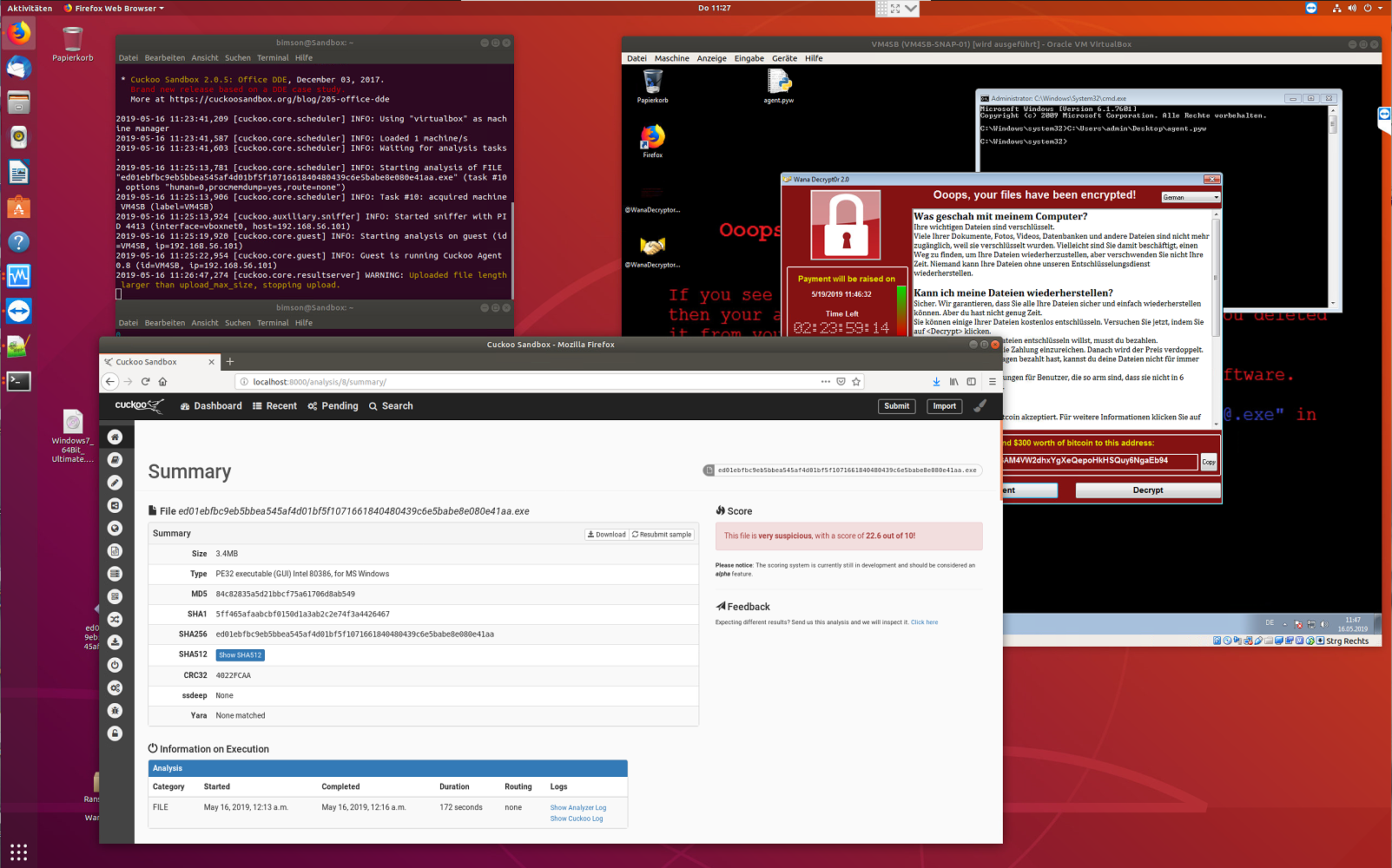Click Resubmit sample button
Viewport: 1392px width, 868px height.
[x=662, y=535]
